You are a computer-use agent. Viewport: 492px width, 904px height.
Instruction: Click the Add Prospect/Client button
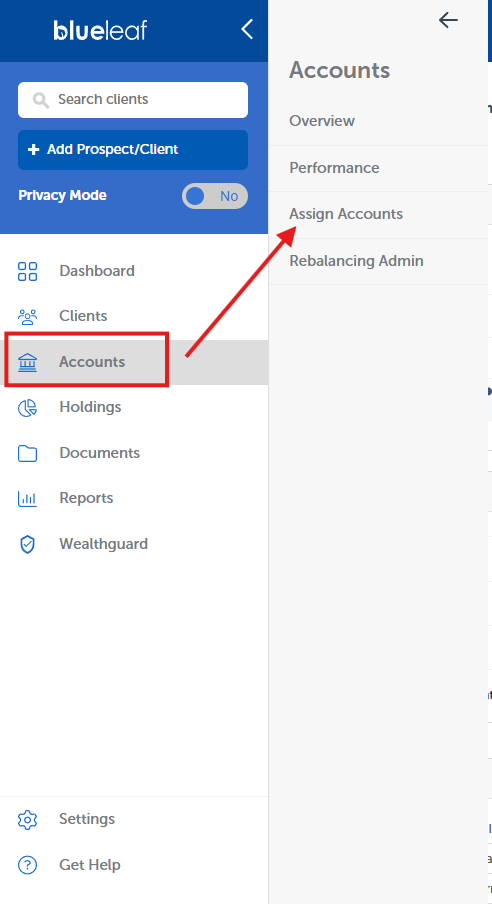[x=133, y=150]
